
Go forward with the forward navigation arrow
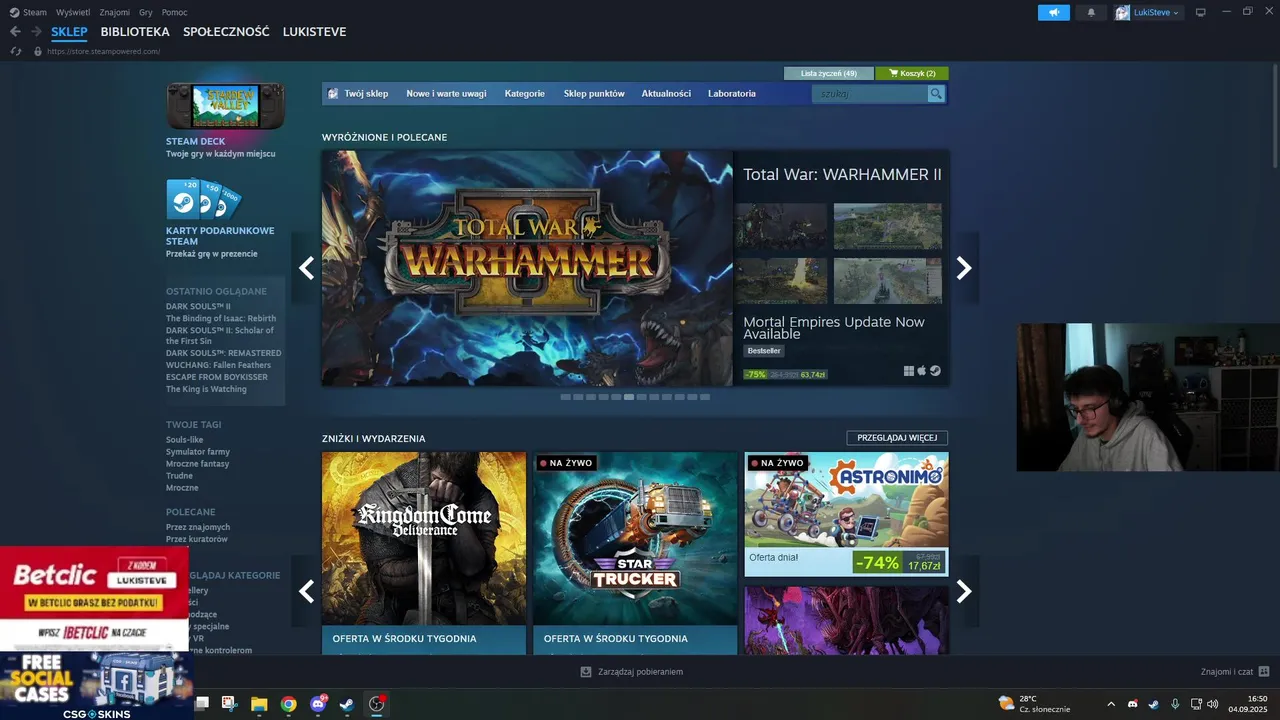tap(36, 32)
